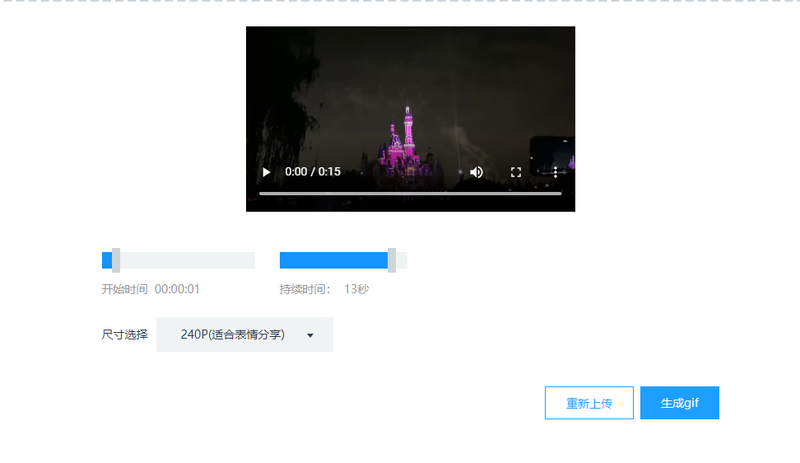The width and height of the screenshot is (800, 463).
Task: Click the 生成gif button
Action: tap(680, 403)
